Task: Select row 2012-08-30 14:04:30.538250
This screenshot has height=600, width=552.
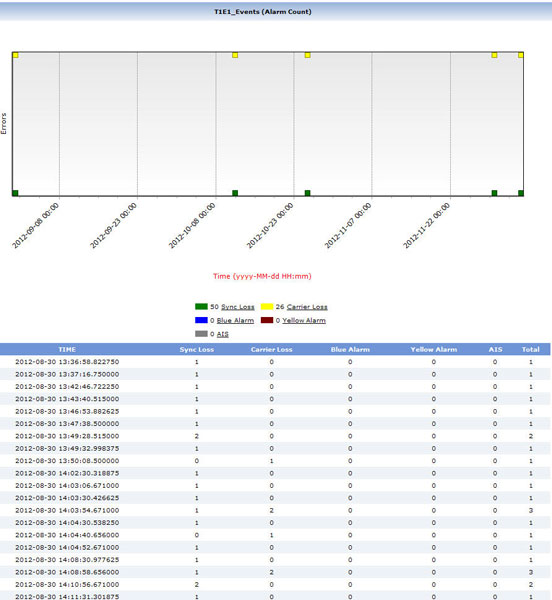Action: tap(275, 523)
